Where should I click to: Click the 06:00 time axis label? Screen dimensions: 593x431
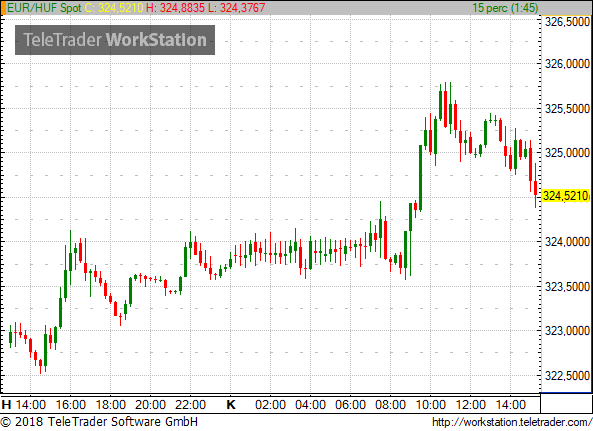click(x=350, y=405)
